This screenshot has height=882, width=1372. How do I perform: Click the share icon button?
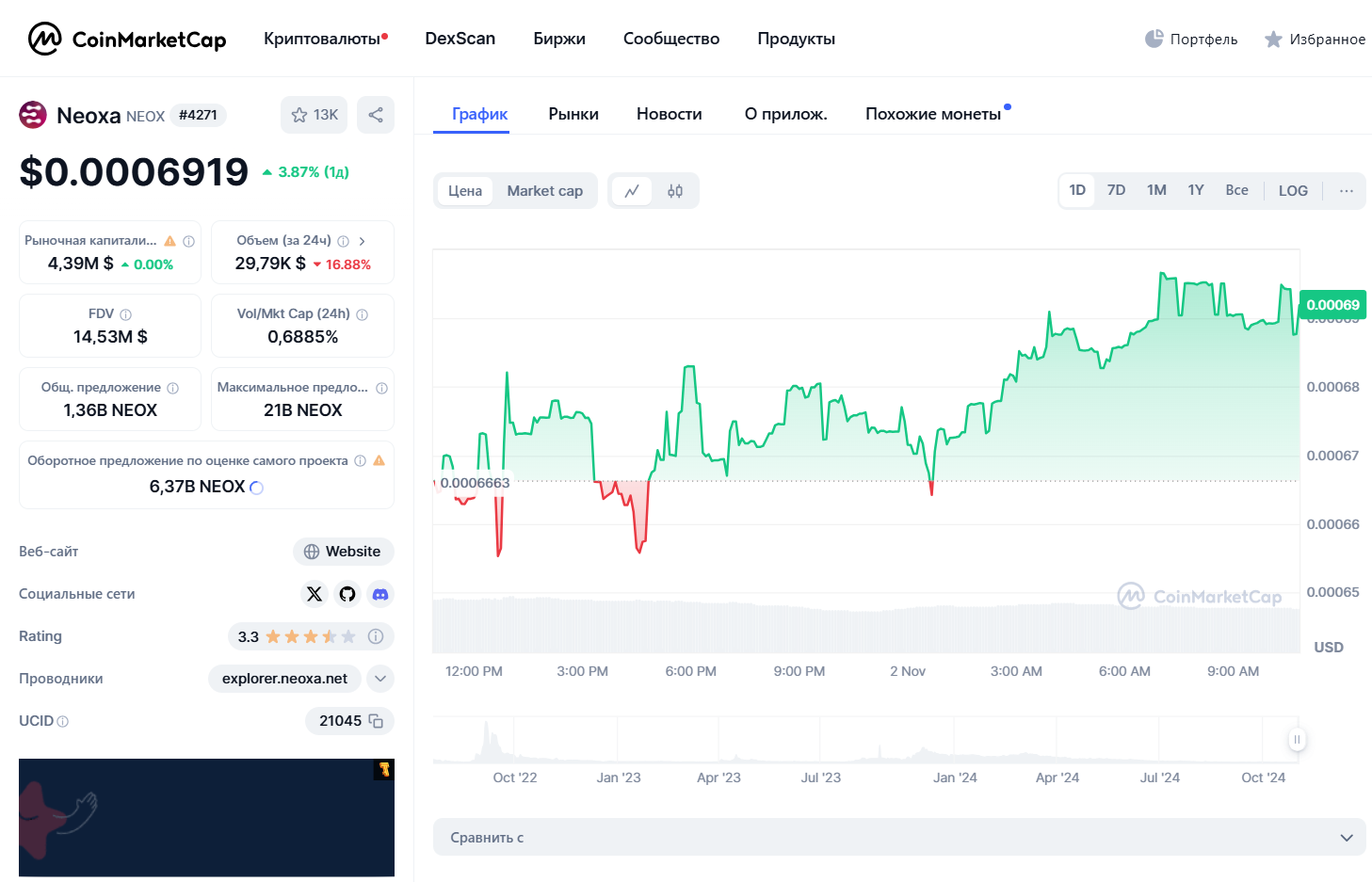(376, 115)
